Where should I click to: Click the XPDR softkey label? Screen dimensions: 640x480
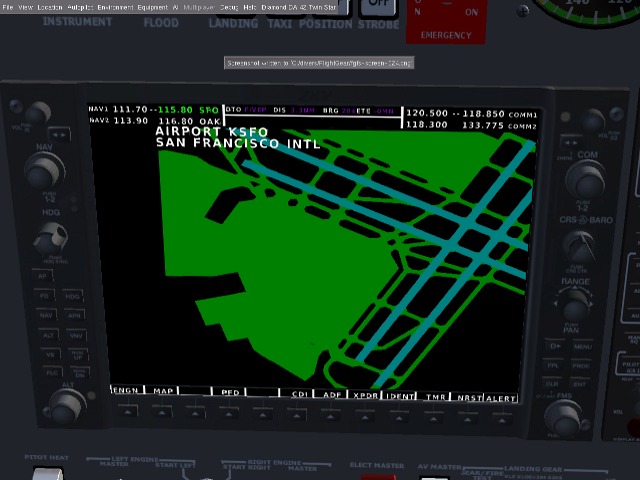coord(365,395)
